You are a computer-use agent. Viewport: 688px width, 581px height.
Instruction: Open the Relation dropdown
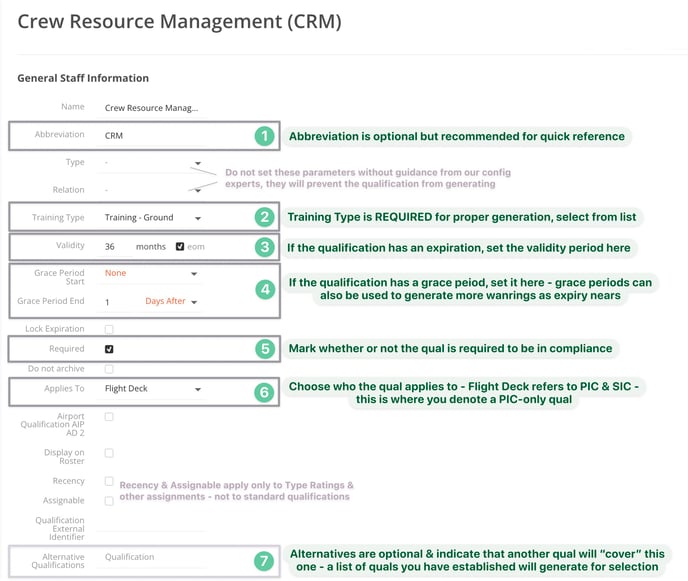151,190
